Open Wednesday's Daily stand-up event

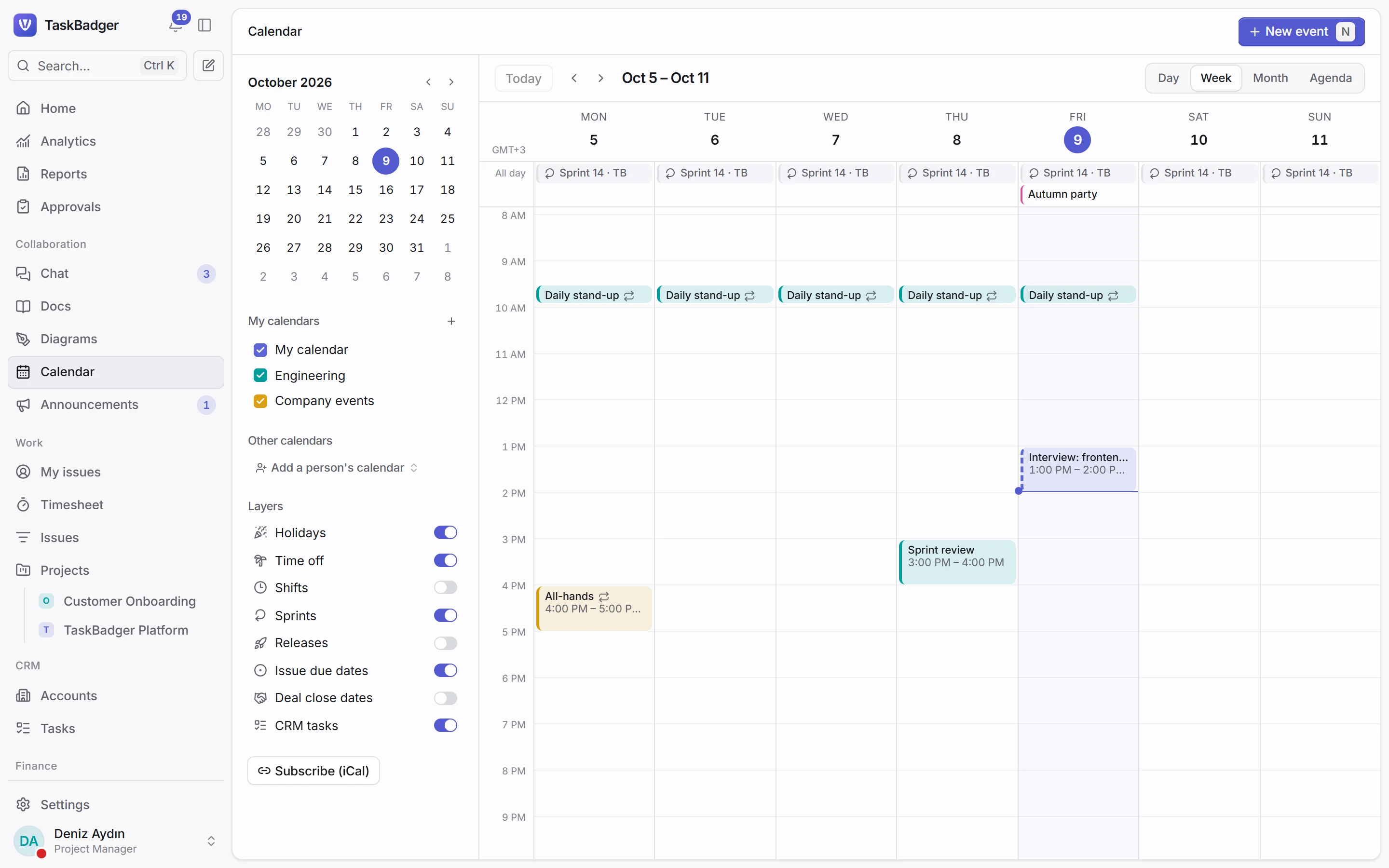[836, 295]
